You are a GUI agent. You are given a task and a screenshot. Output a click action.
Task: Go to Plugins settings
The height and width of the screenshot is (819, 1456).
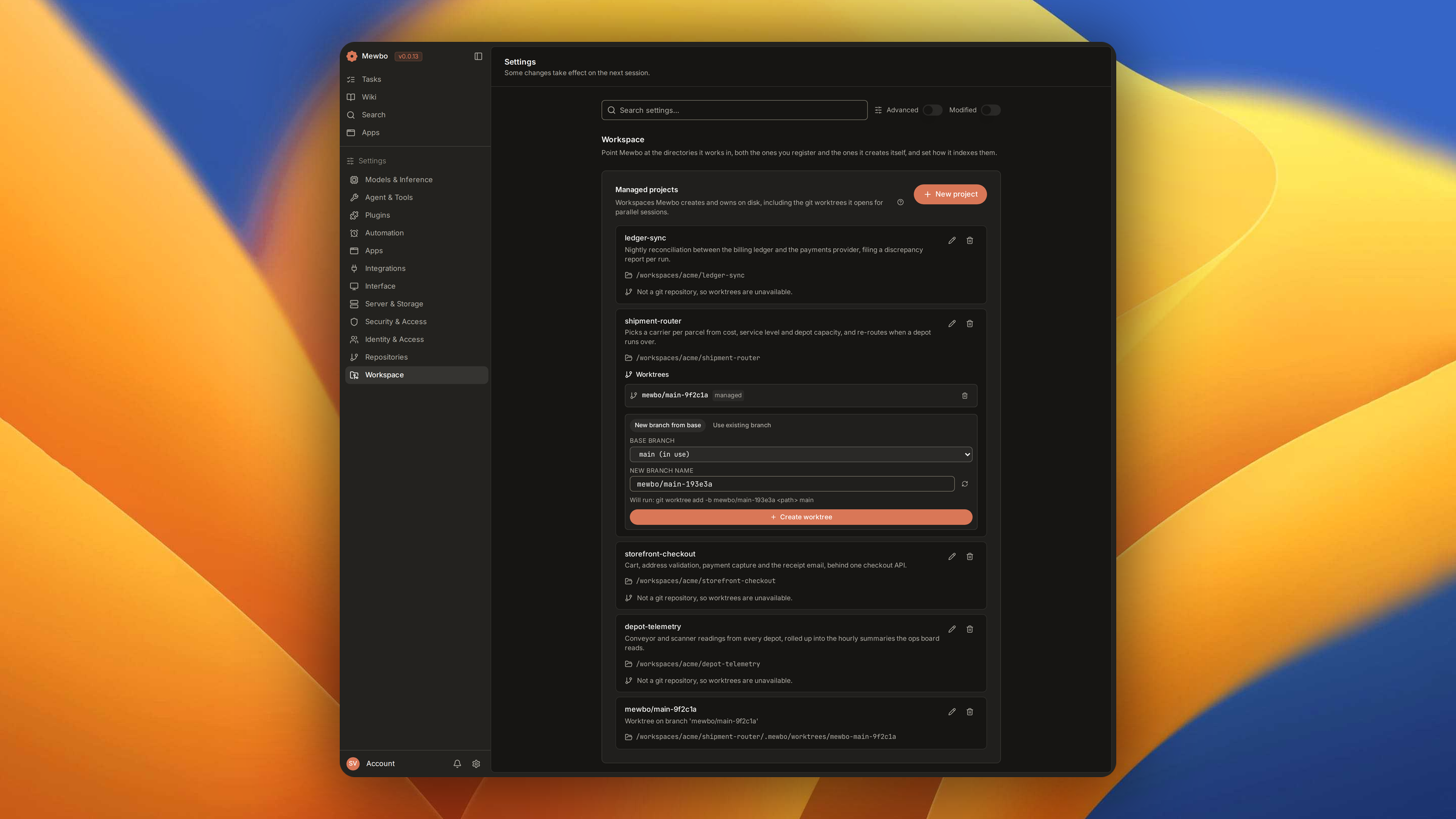point(416,215)
